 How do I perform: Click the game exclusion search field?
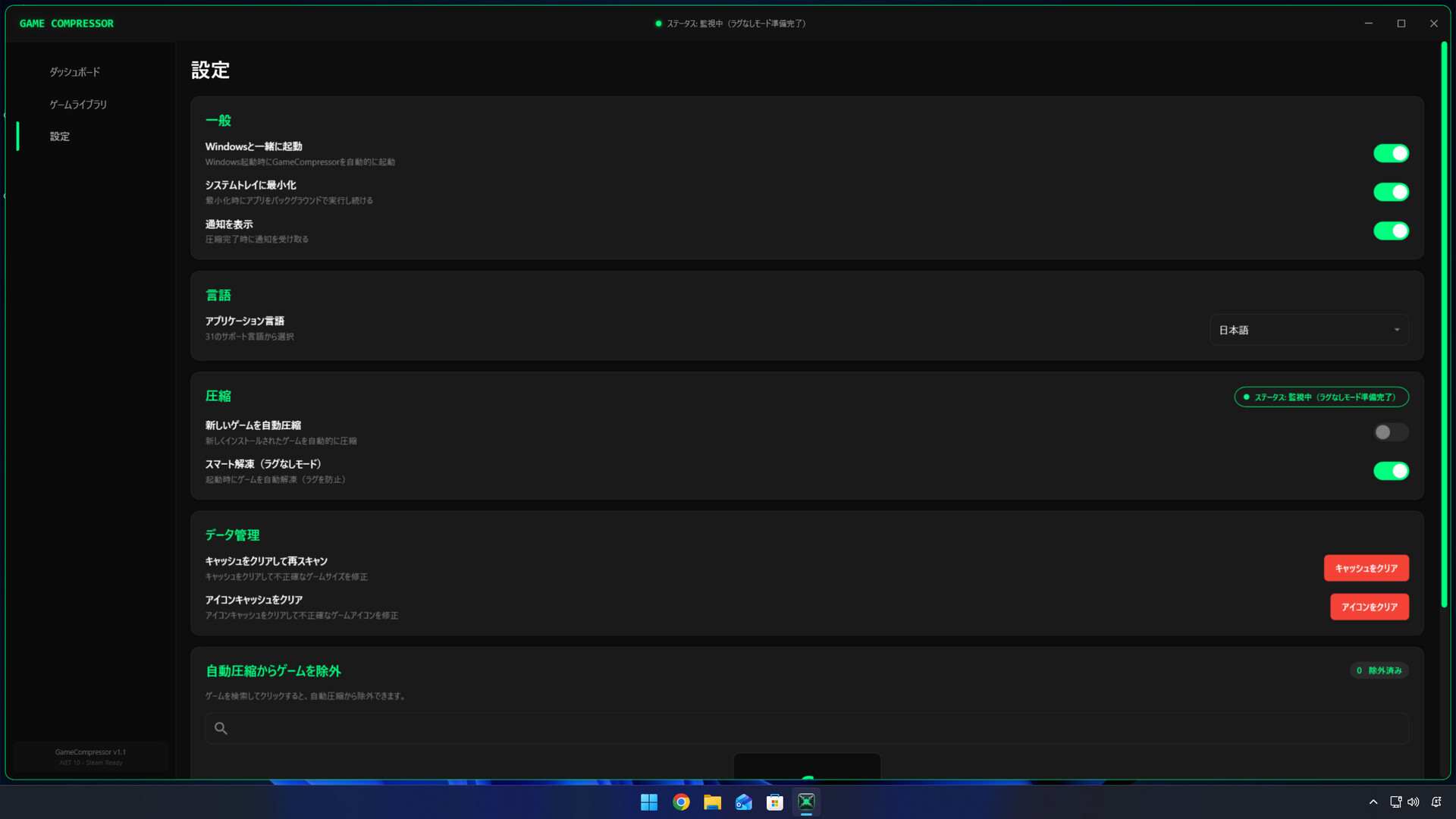point(807,728)
